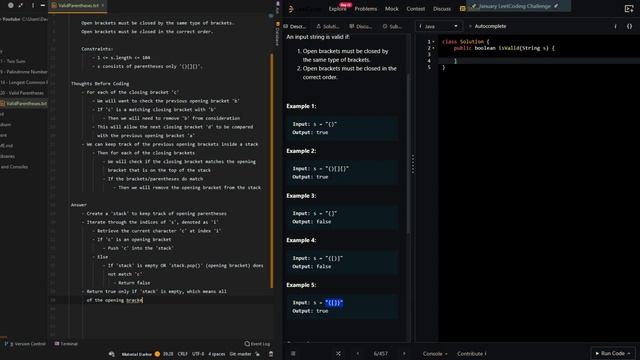Image resolution: width=640 pixels, height=360 pixels.
Task: Click the orange theme indicator dot in status bar
Action: (157, 354)
